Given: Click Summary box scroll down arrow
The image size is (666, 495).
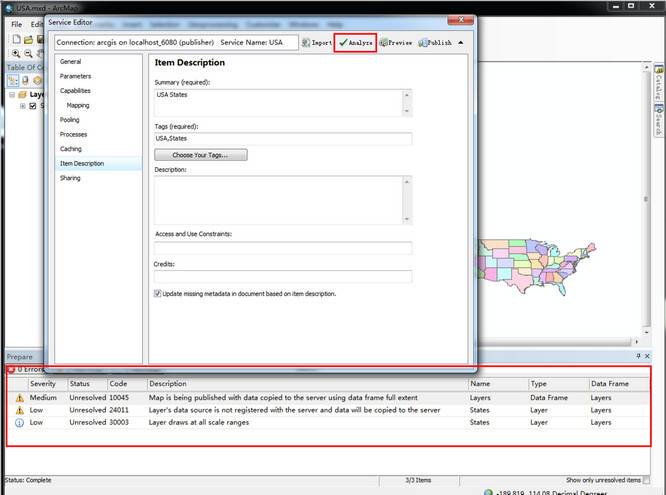Looking at the screenshot, I should point(407,111).
